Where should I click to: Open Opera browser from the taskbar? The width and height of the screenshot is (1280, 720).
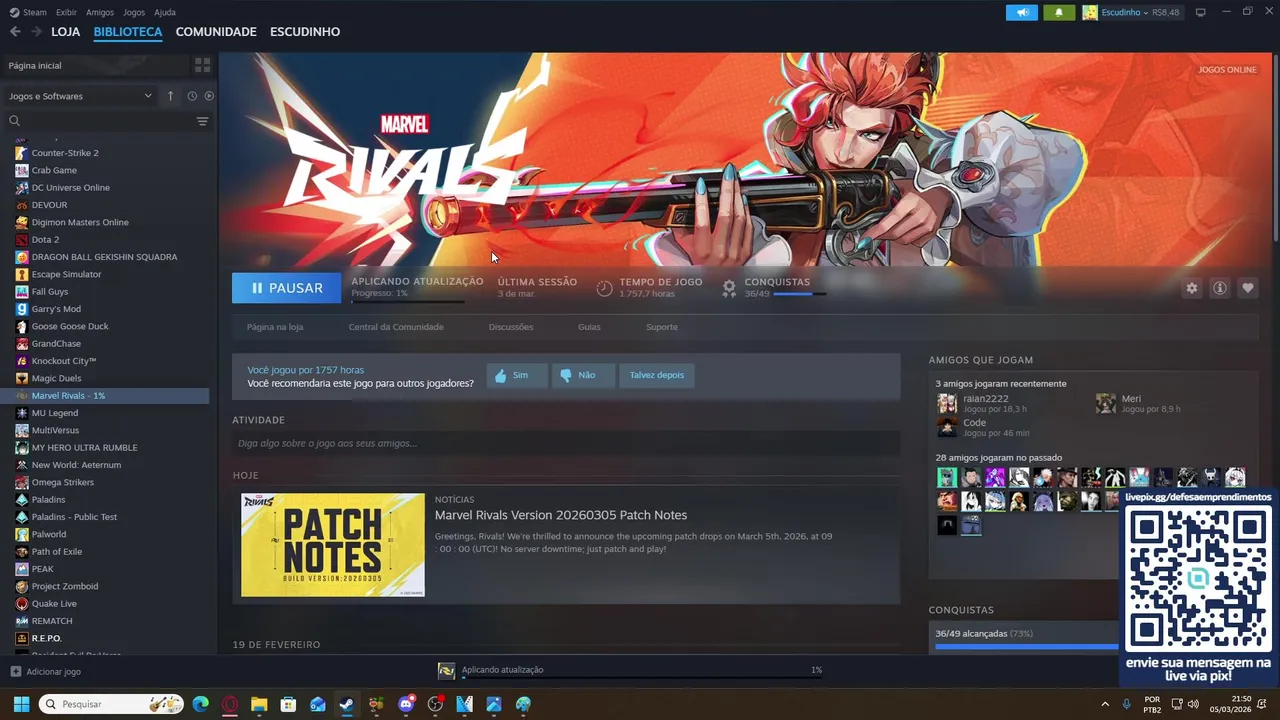click(230, 704)
